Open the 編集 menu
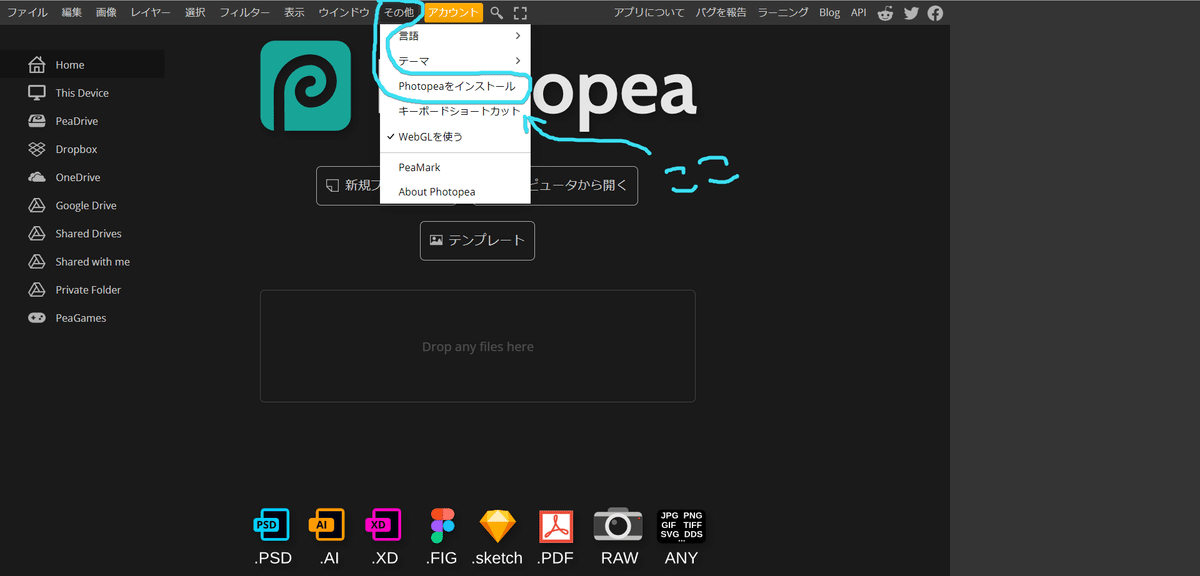This screenshot has width=1200, height=576. click(72, 13)
